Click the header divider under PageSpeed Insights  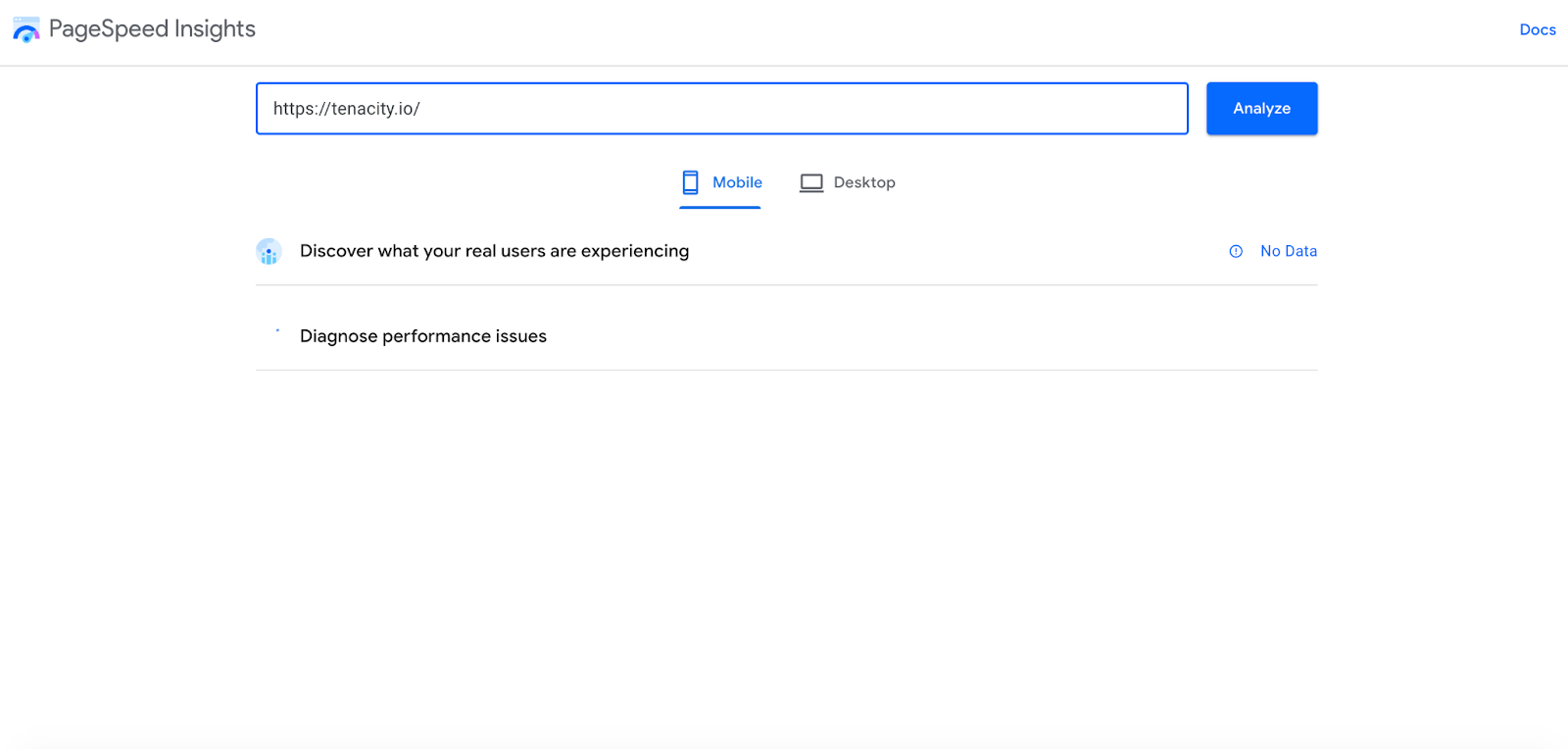(x=784, y=66)
